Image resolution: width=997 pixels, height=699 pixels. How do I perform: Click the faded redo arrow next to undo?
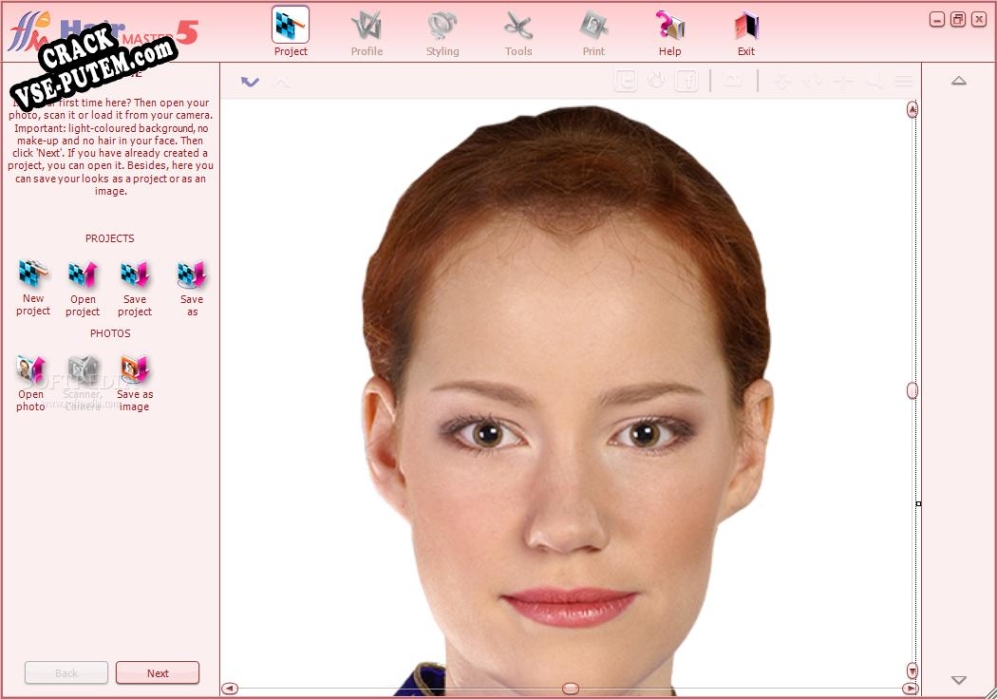(x=281, y=82)
